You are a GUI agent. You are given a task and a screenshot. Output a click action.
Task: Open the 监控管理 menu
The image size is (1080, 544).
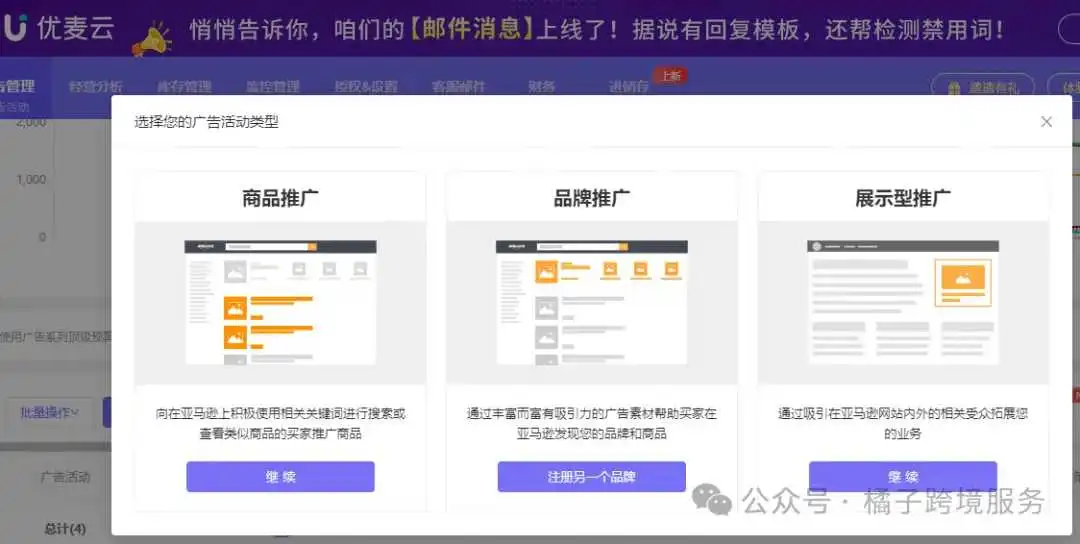point(273,87)
